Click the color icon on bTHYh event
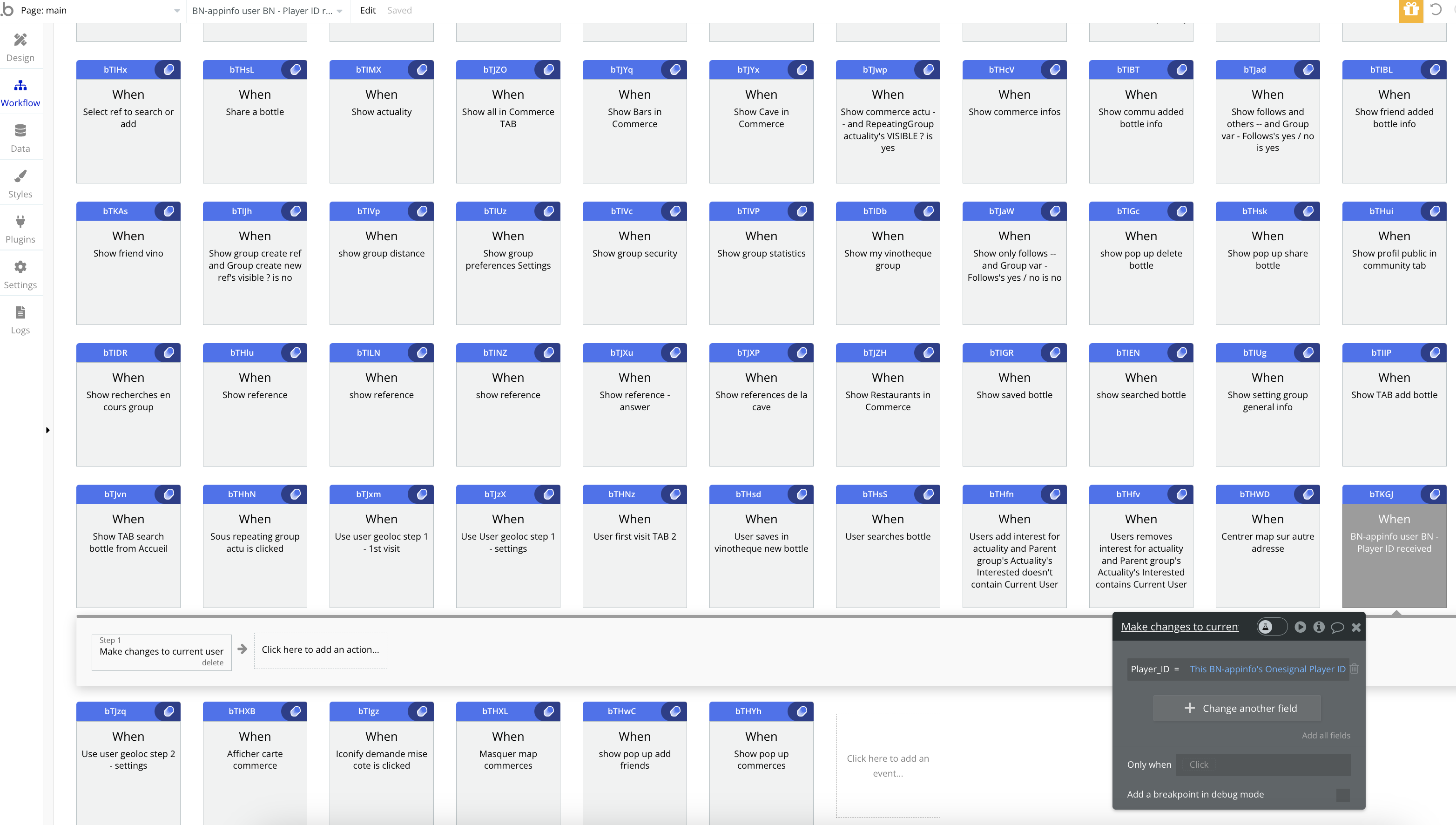This screenshot has width=1456, height=825. 802,712
